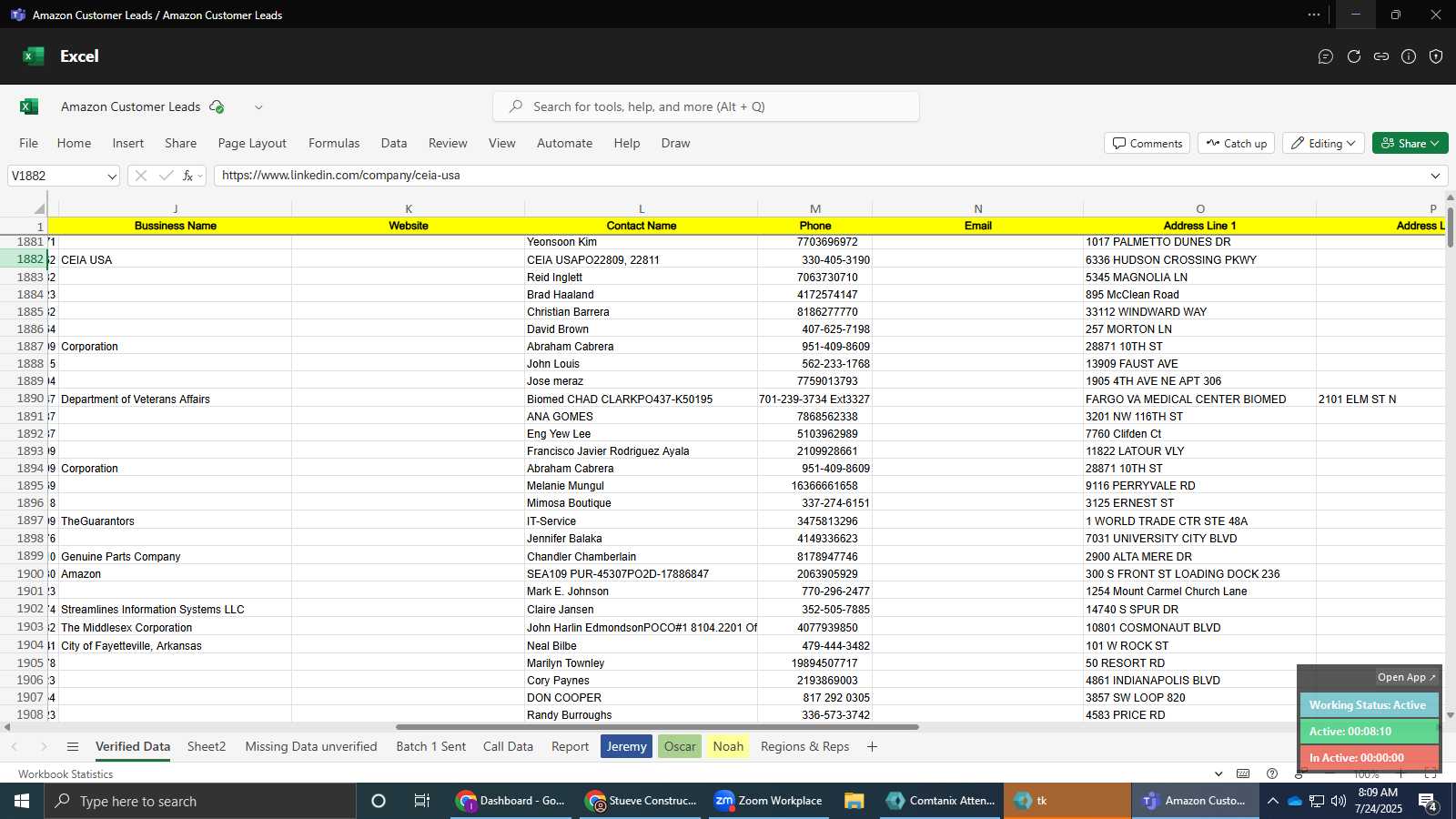Click Workbook Statistics in status bar
The width and height of the screenshot is (1456, 819).
tap(66, 773)
